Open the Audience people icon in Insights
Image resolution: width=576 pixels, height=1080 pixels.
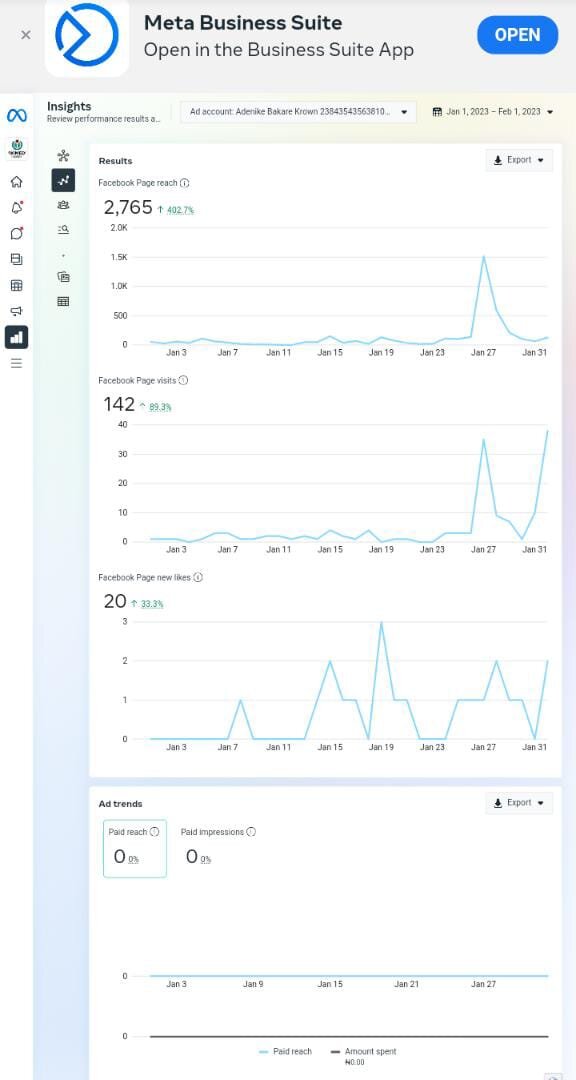click(63, 205)
